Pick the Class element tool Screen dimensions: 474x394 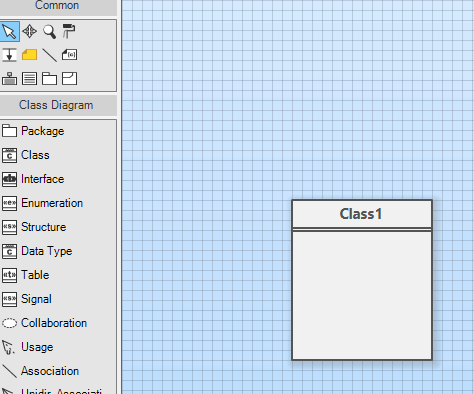click(58, 155)
